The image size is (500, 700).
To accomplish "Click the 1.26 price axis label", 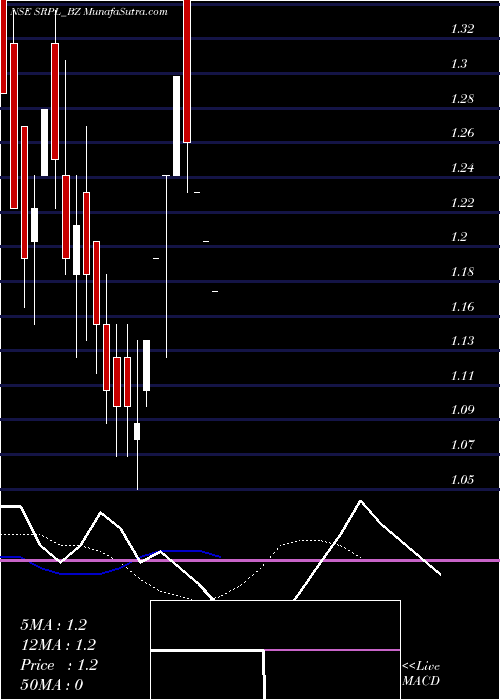I will [x=462, y=133].
